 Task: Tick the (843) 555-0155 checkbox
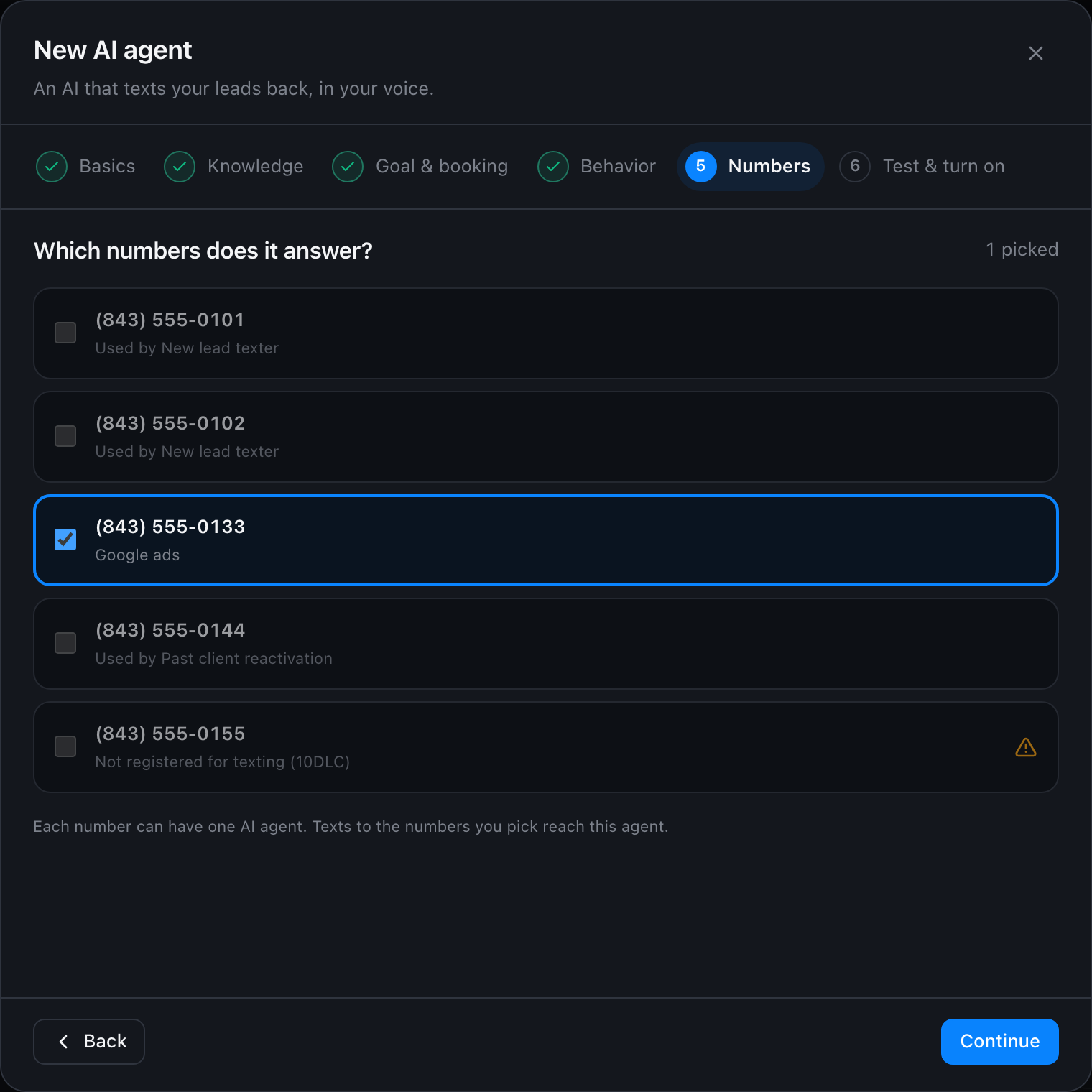coord(65,746)
